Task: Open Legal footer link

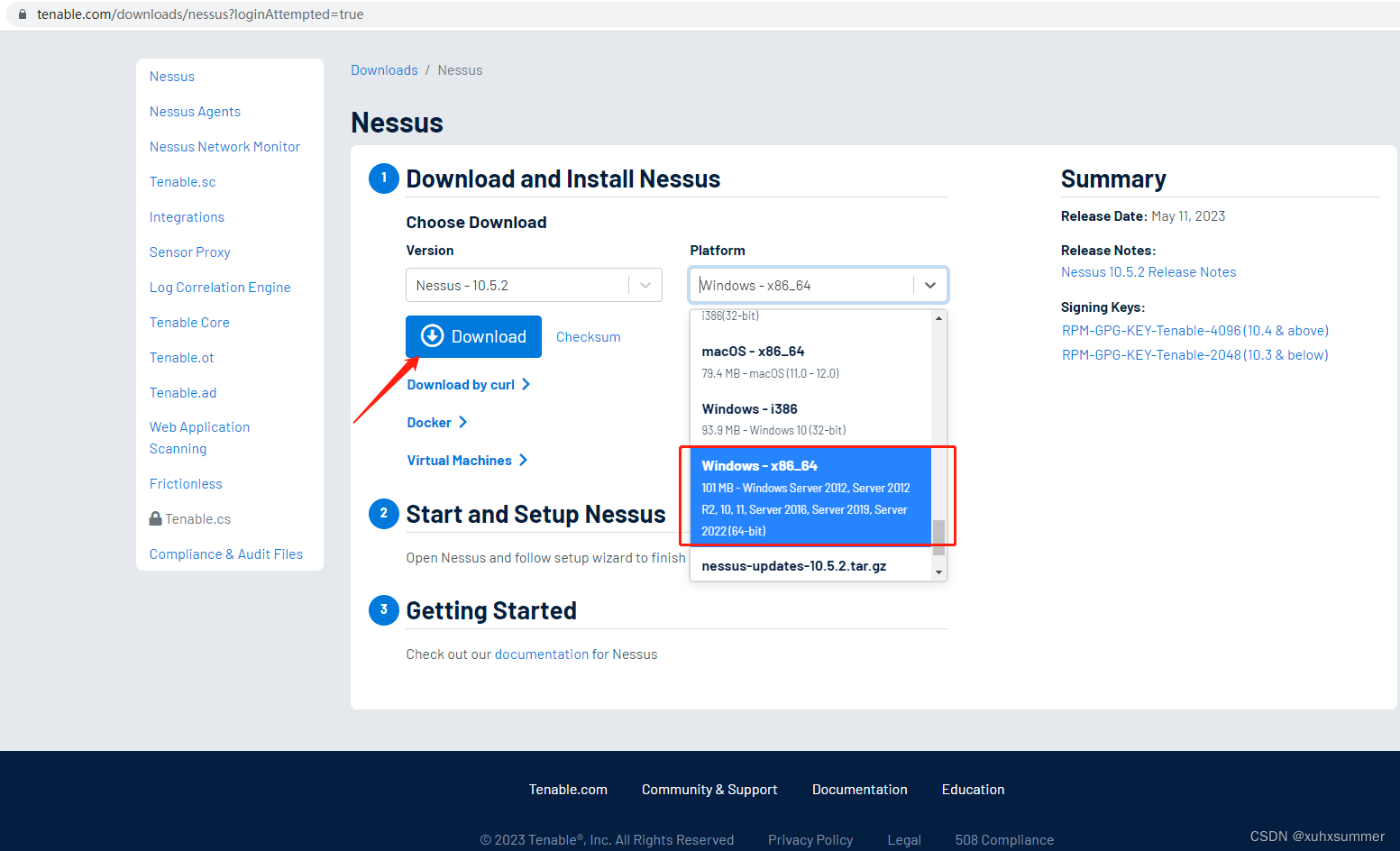Action: pyautogui.click(x=904, y=840)
